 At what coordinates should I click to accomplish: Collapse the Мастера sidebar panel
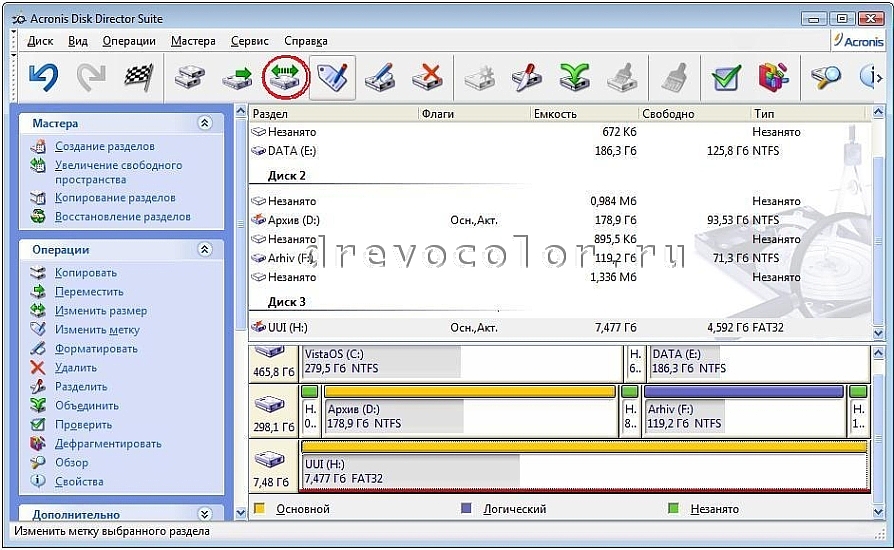click(205, 123)
